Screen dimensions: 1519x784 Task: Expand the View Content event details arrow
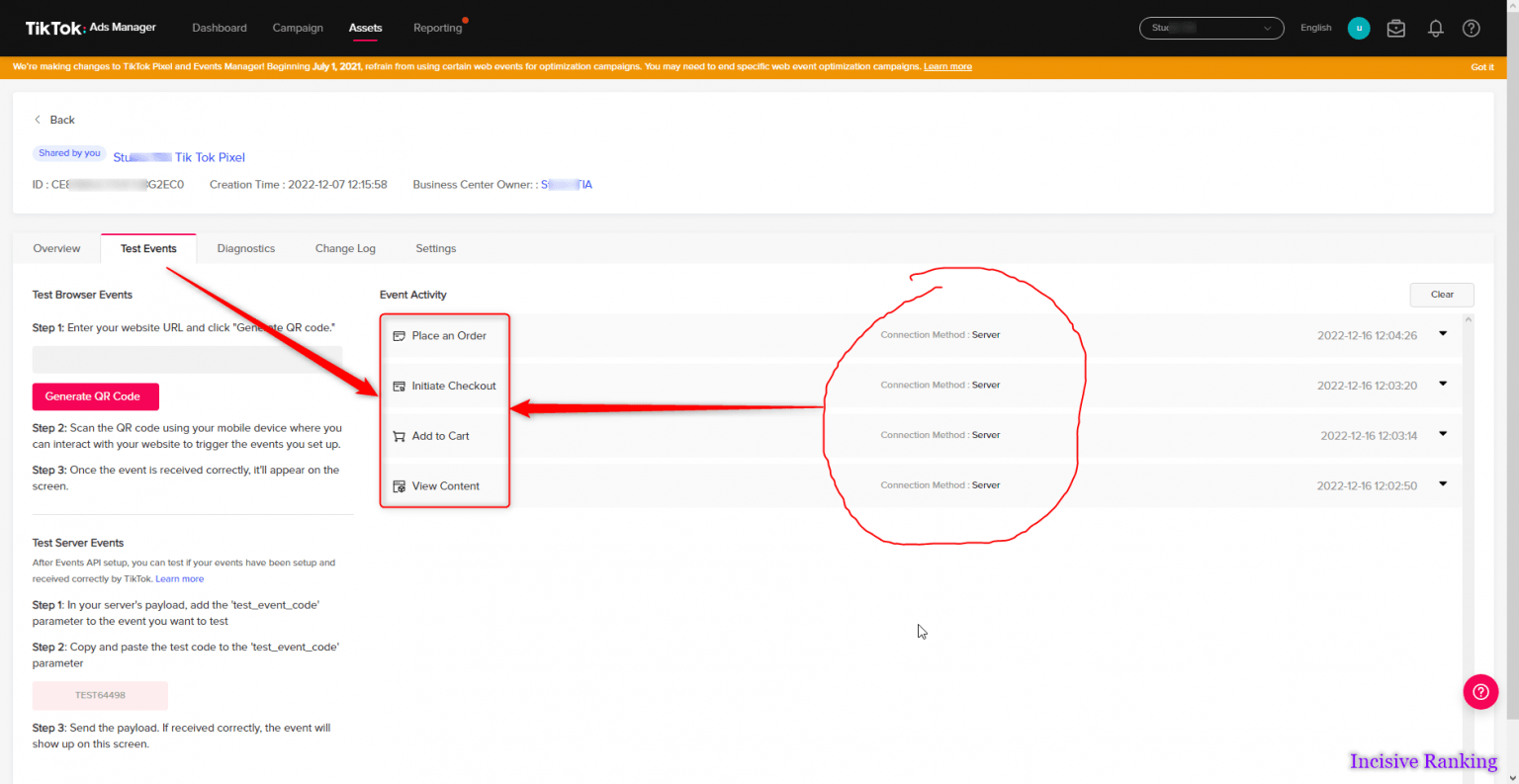point(1443,484)
